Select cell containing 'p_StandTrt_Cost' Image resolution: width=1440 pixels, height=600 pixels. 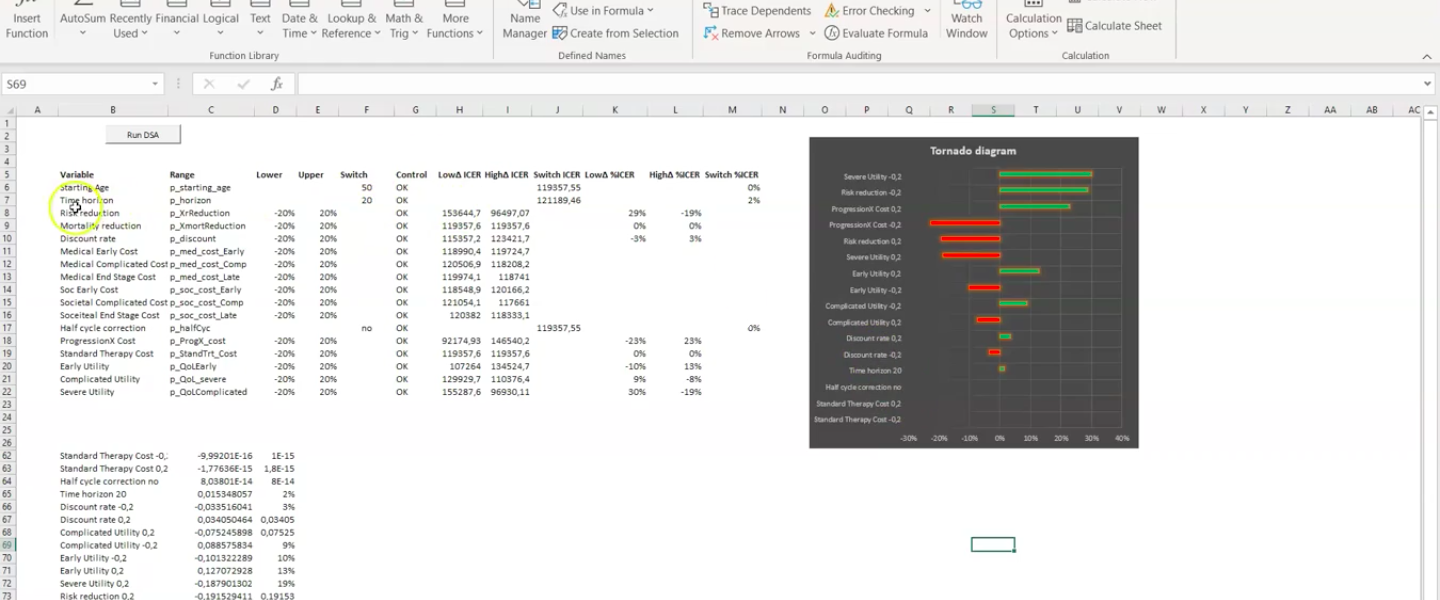210,354
